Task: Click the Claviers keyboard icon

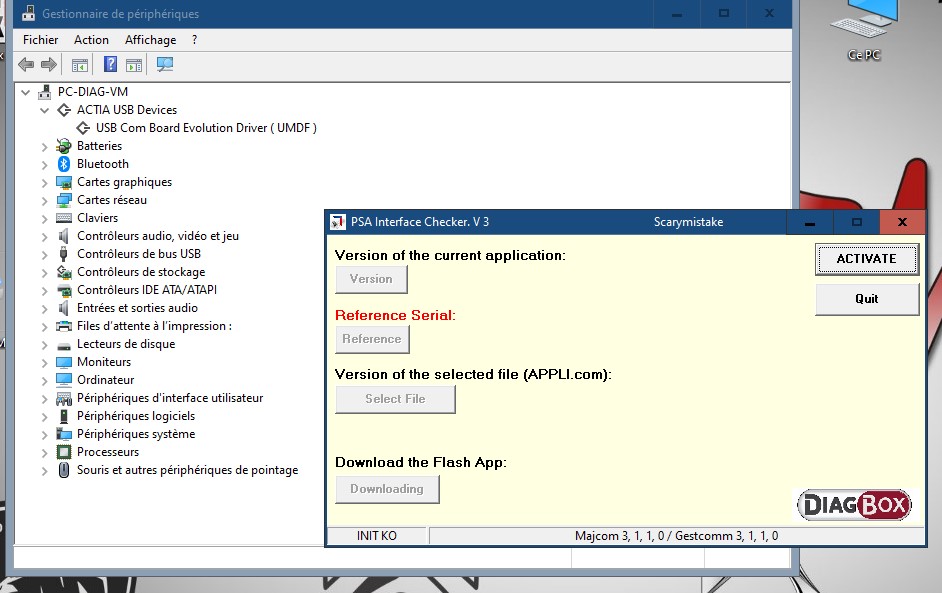Action: click(64, 218)
